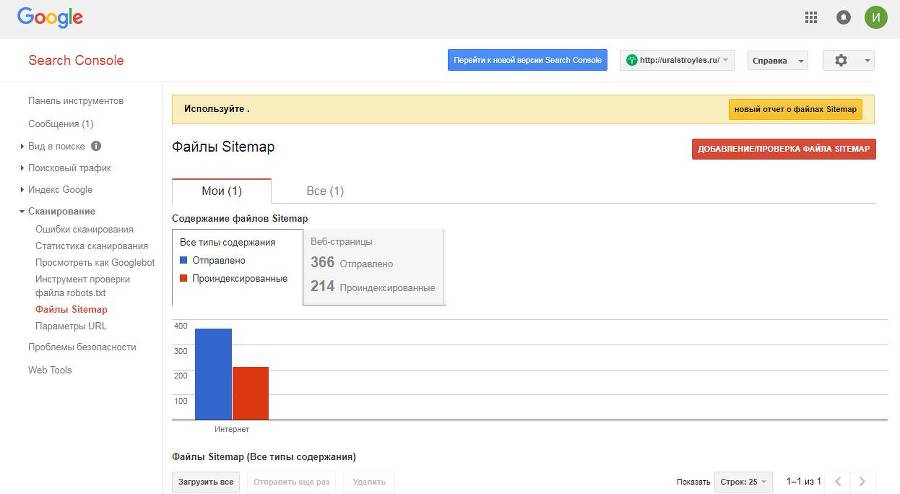The image size is (900, 494).
Task: Open the Строк: 25 rows dropdown
Action: pos(744,482)
